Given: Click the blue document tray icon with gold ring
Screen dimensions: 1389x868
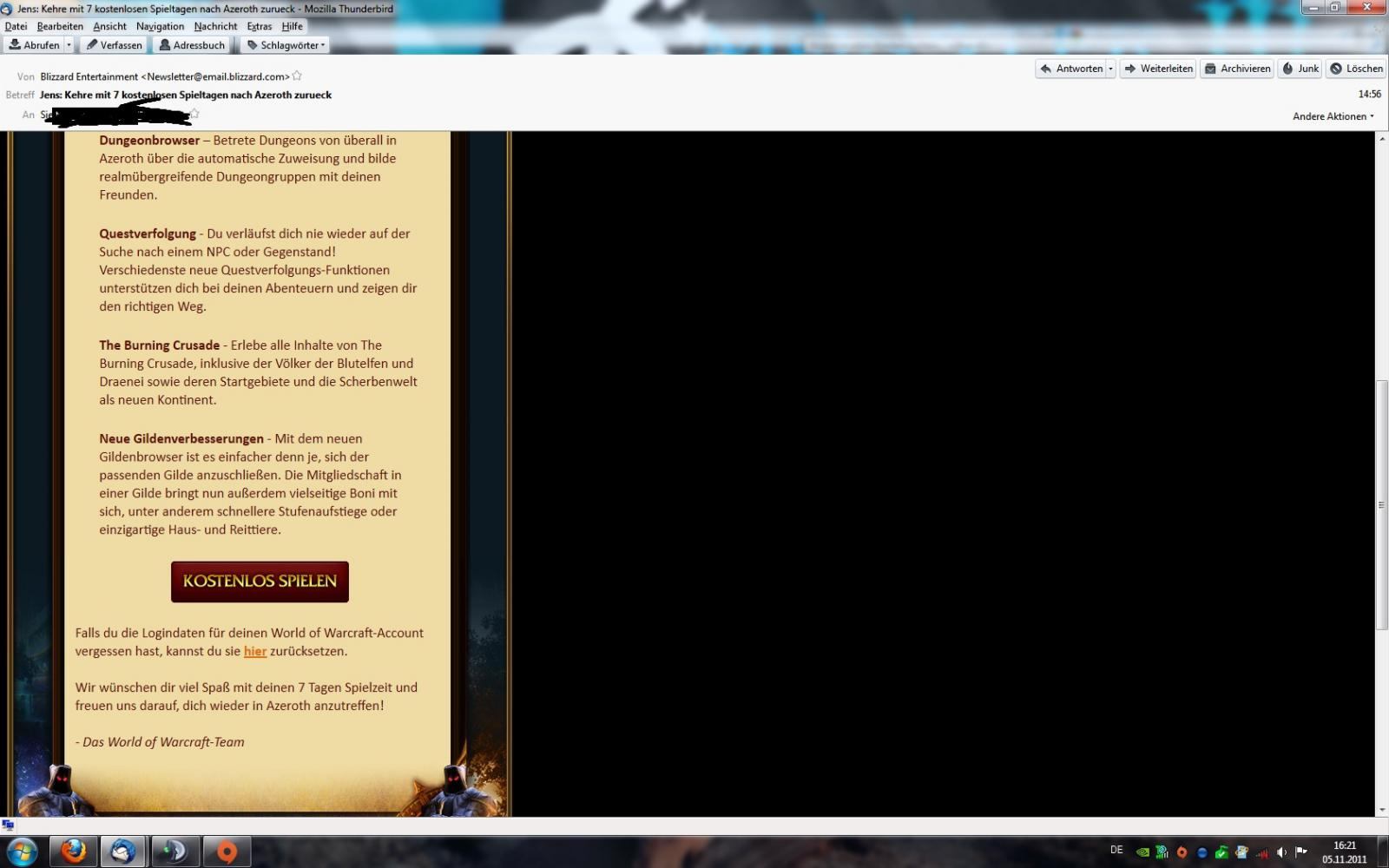Looking at the screenshot, I should point(1241,852).
